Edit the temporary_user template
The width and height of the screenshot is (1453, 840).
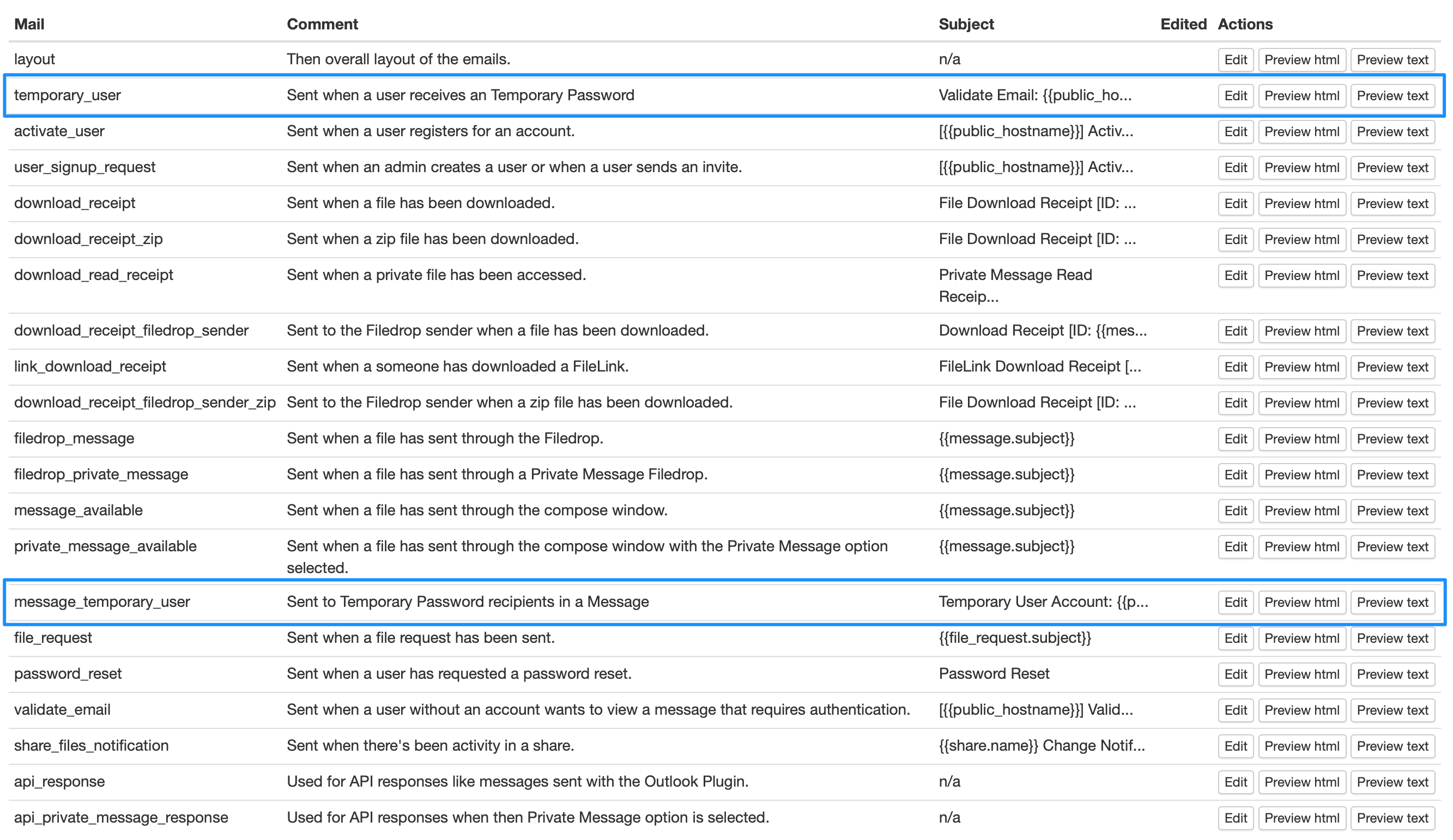(1235, 95)
